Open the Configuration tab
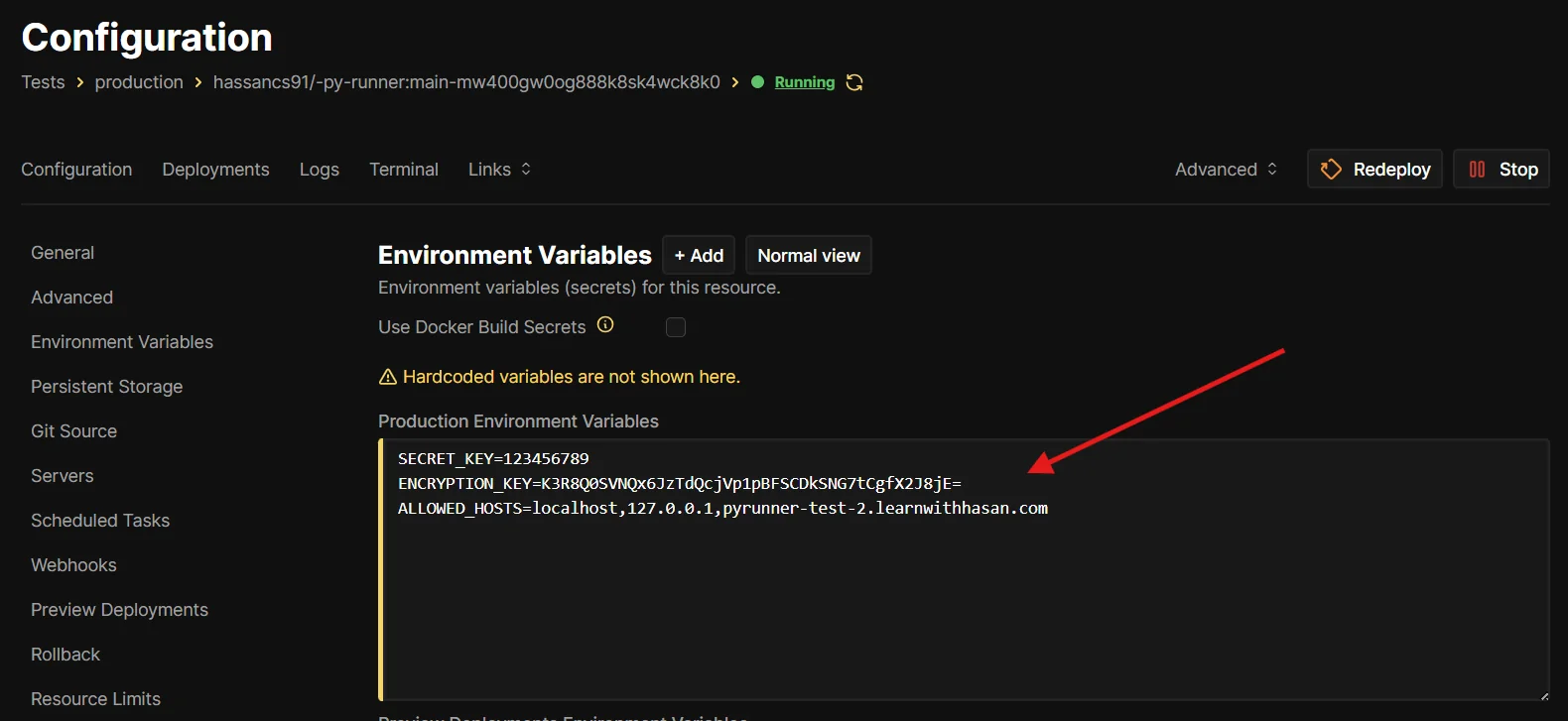 coord(76,170)
